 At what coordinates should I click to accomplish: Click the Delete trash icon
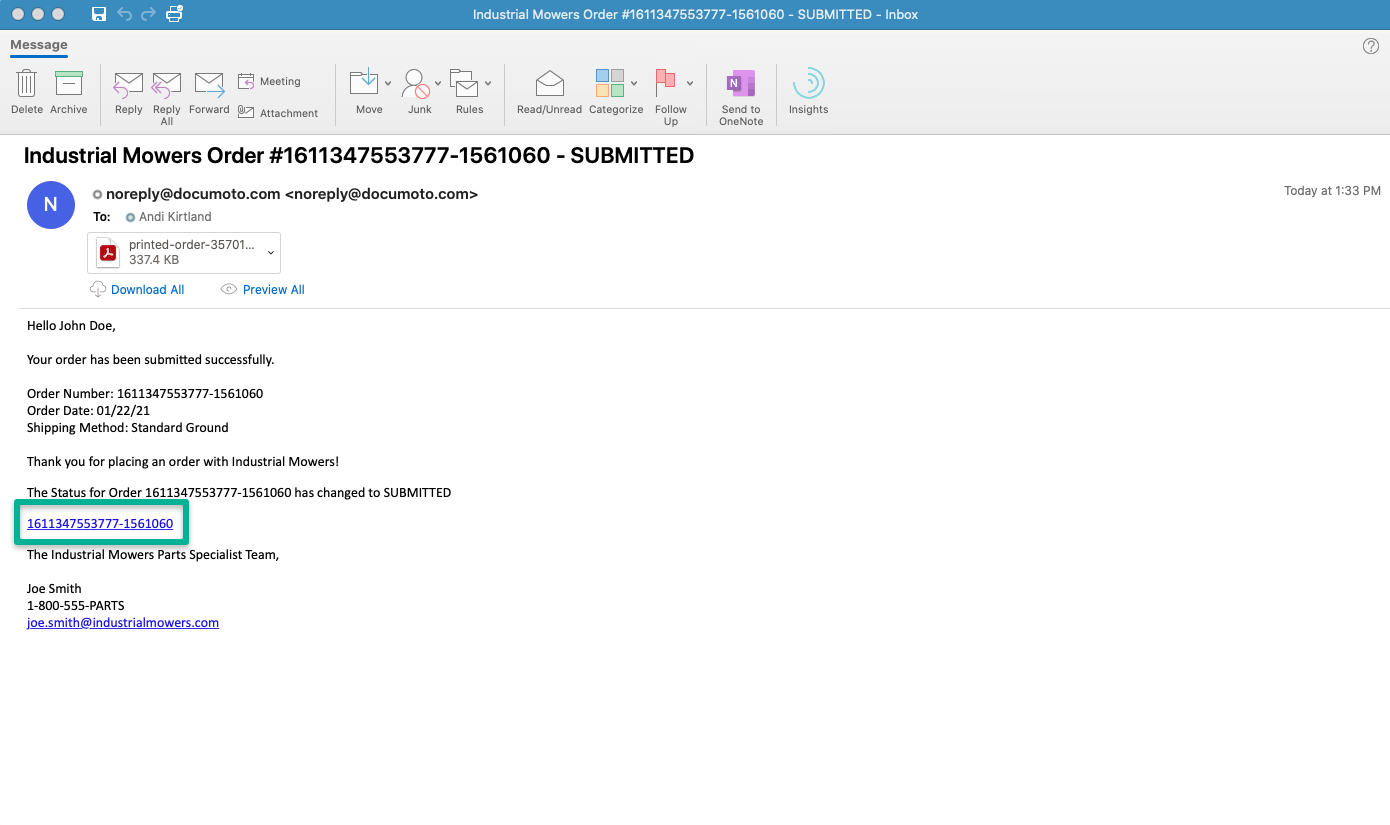click(27, 84)
